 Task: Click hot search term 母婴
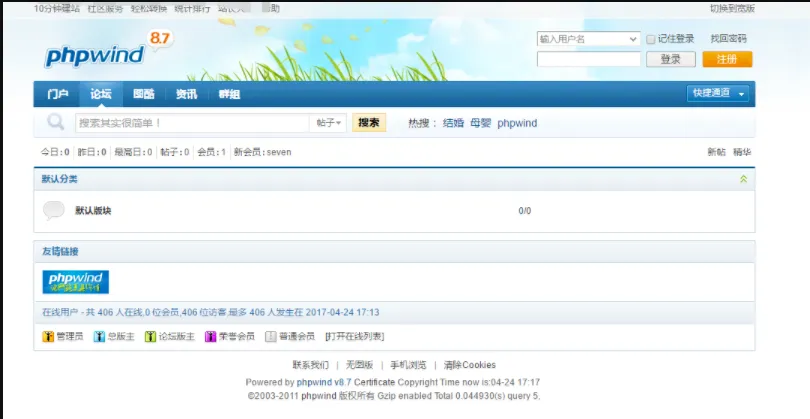[x=480, y=123]
